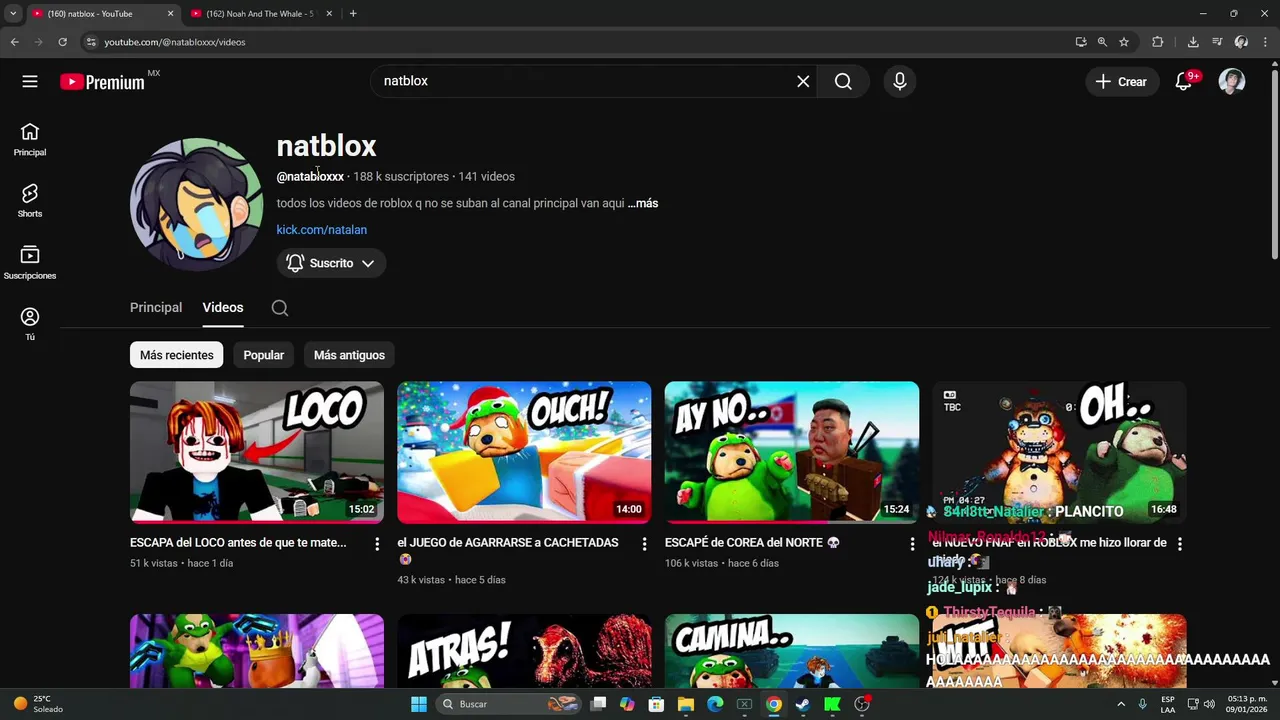Go back in browser history

14,42
